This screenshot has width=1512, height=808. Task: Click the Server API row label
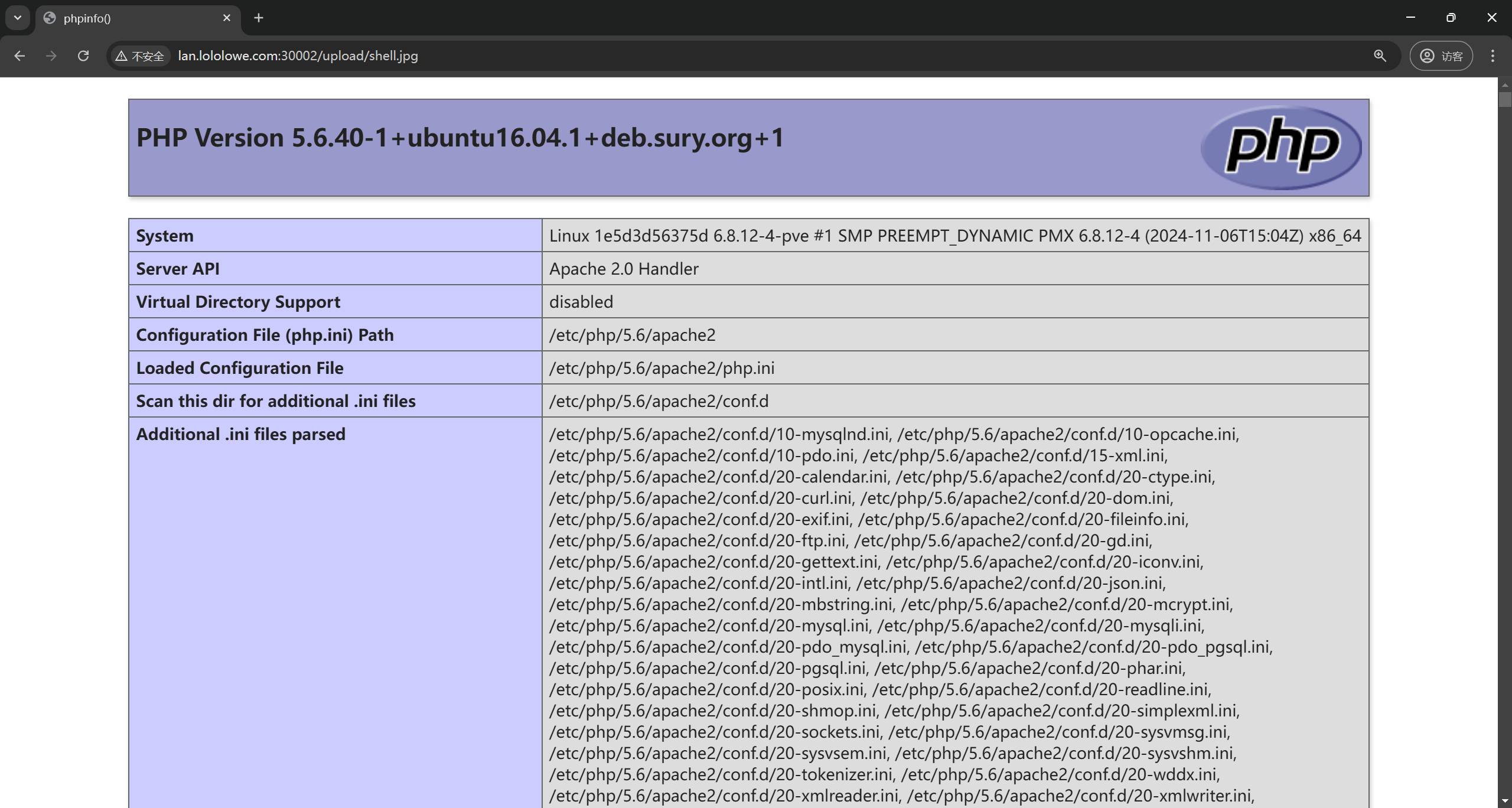click(x=178, y=269)
